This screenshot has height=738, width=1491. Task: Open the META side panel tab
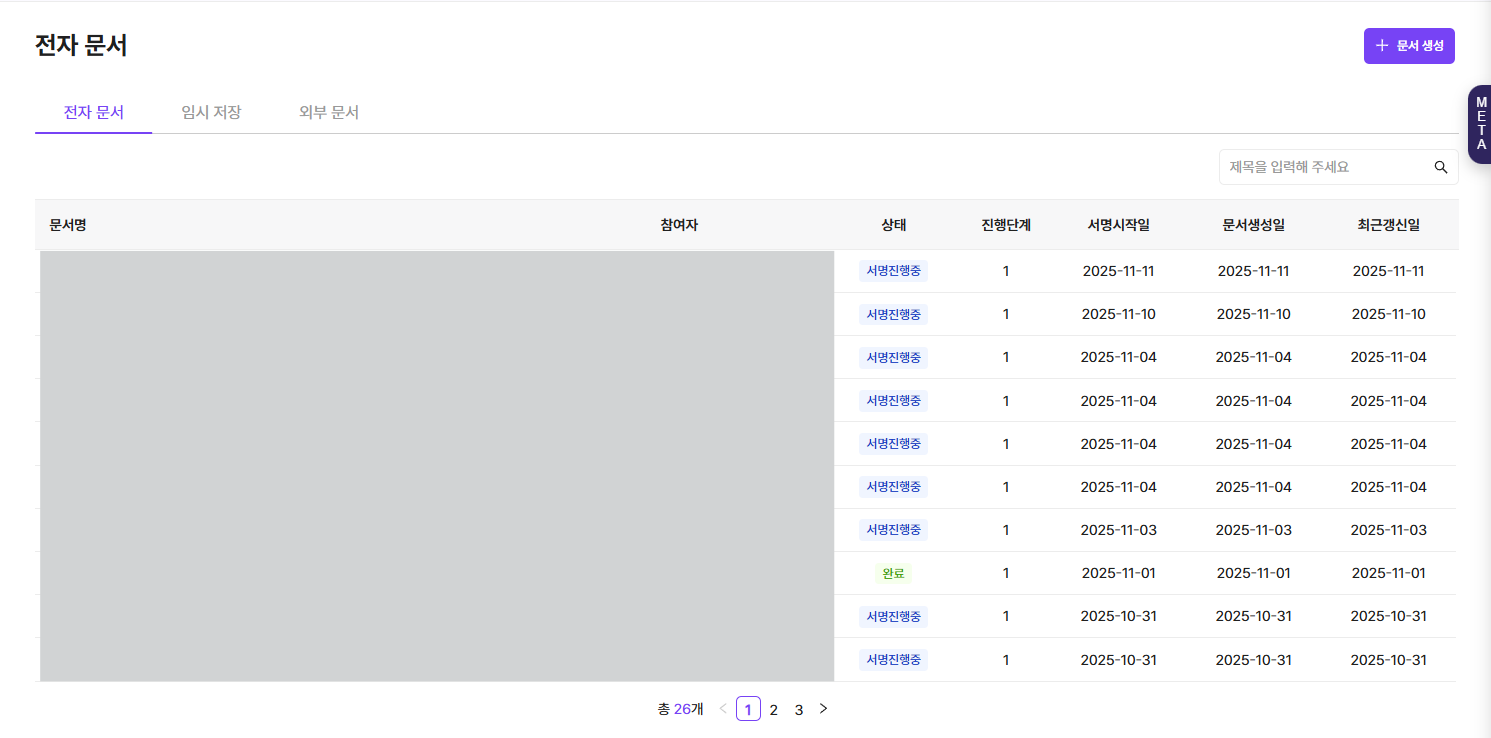pyautogui.click(x=1480, y=124)
